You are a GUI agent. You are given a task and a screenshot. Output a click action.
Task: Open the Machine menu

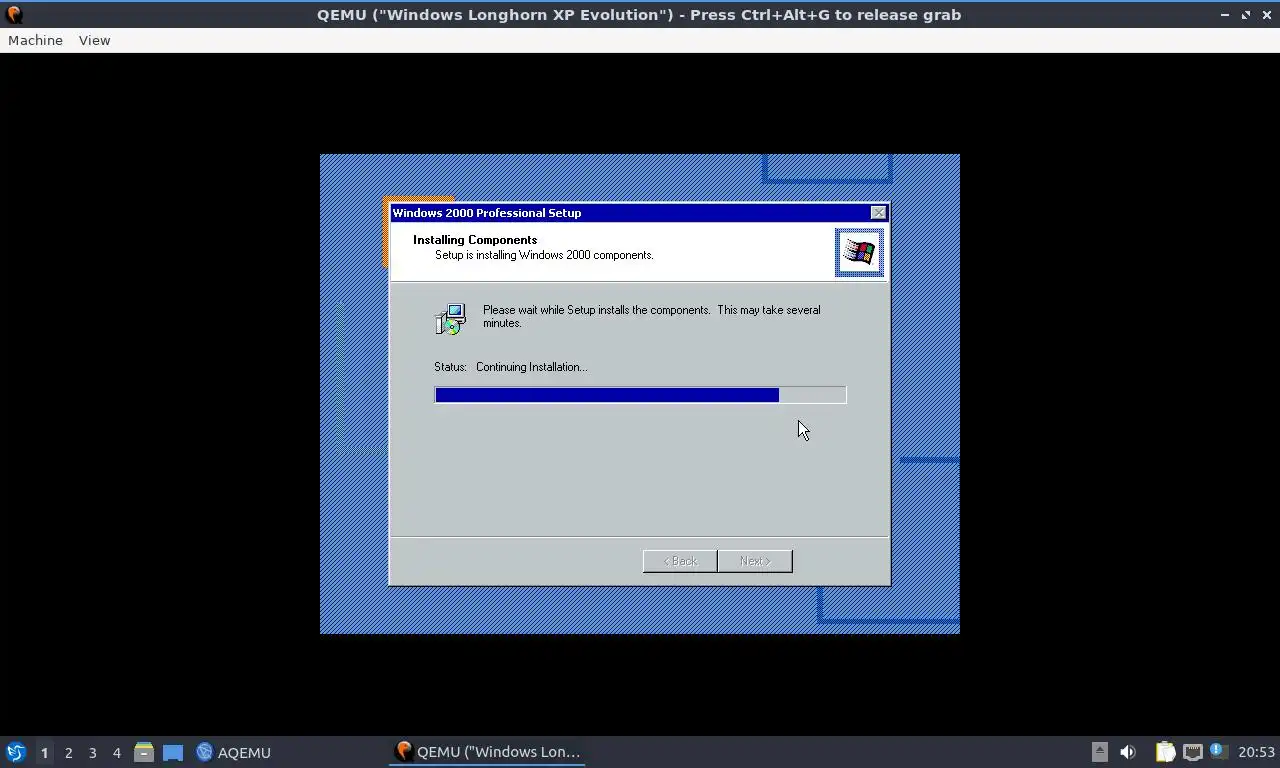[35, 40]
